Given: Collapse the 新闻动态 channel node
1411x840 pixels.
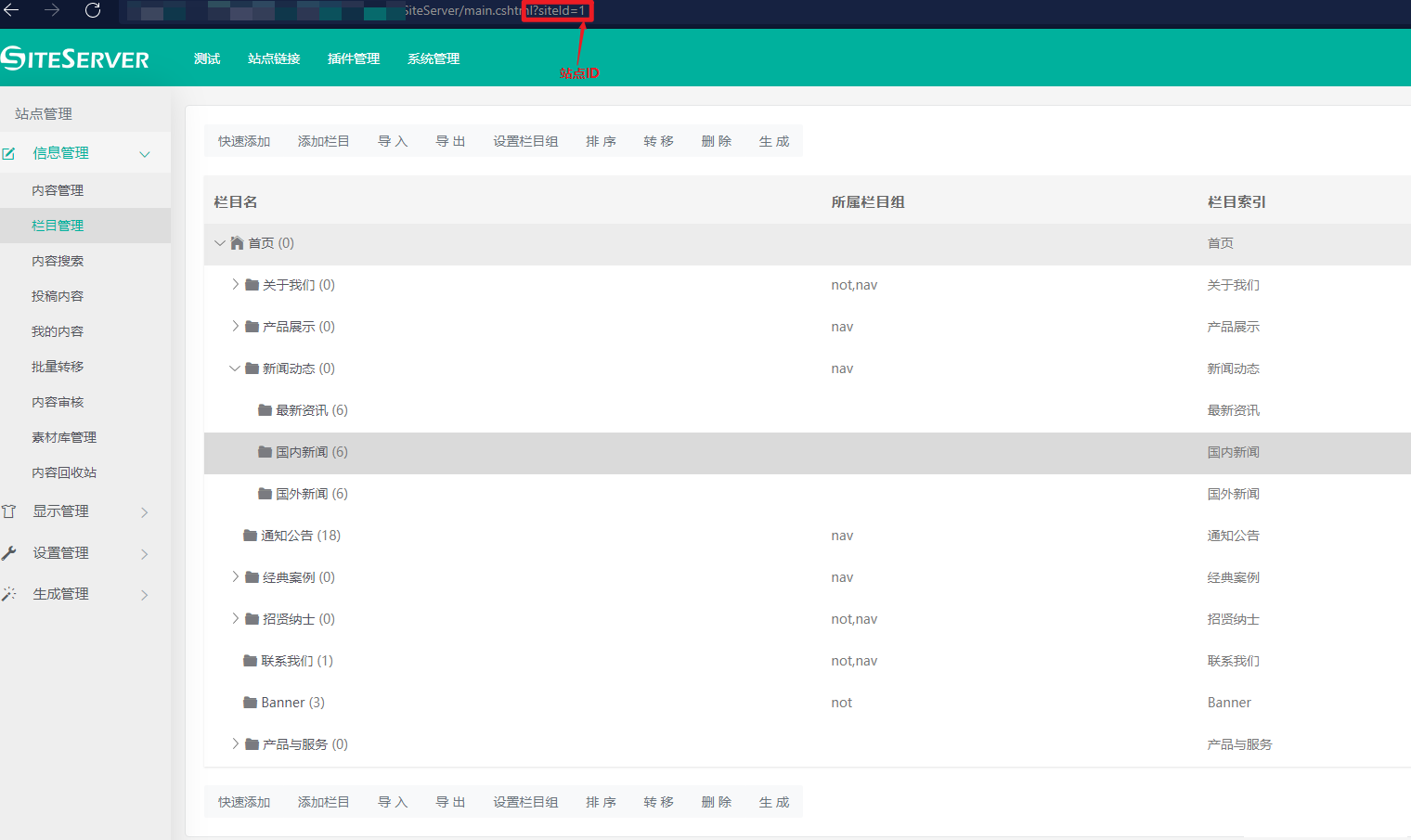Looking at the screenshot, I should pos(235,368).
